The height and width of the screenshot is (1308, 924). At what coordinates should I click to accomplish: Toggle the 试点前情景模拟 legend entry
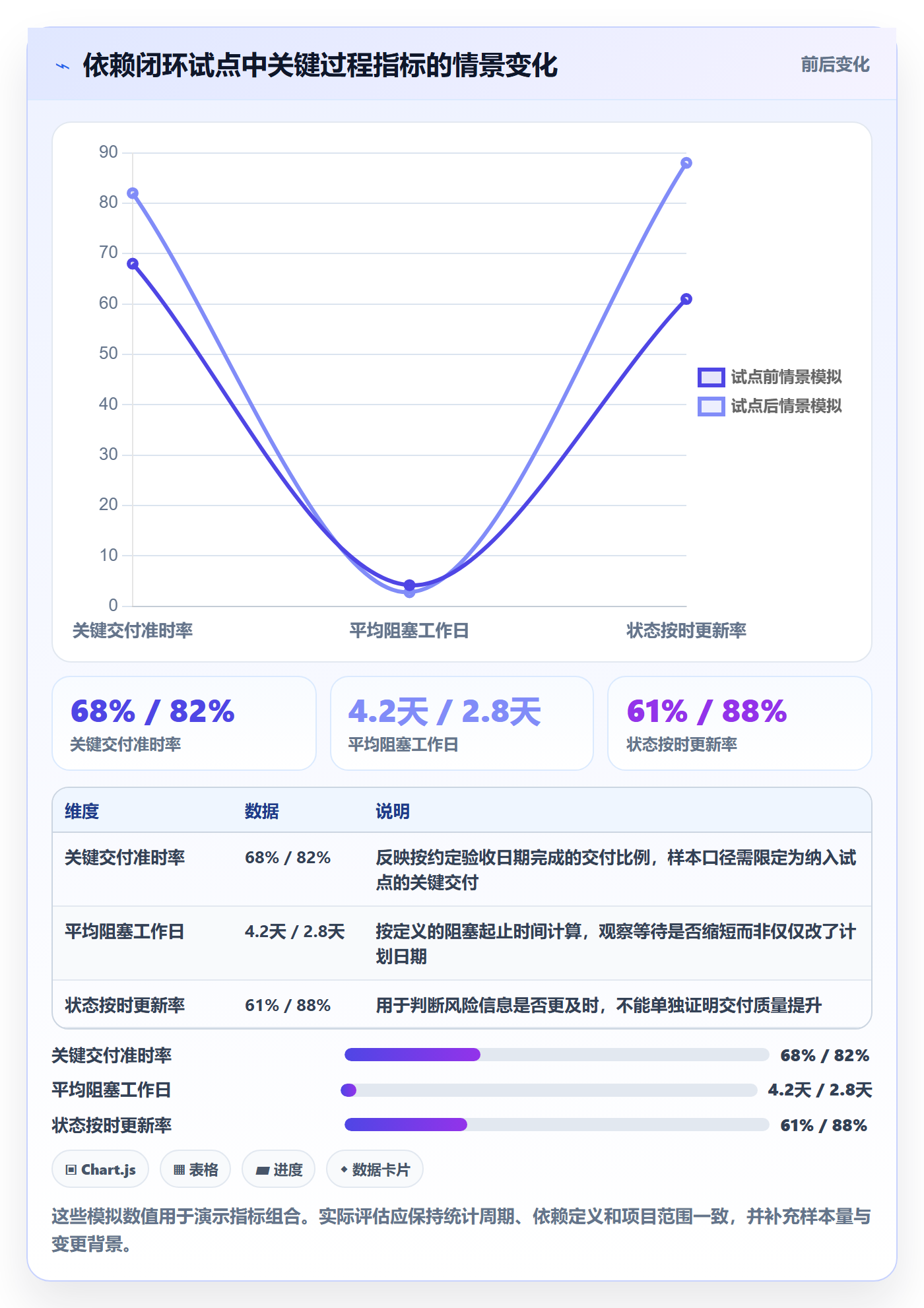click(770, 377)
